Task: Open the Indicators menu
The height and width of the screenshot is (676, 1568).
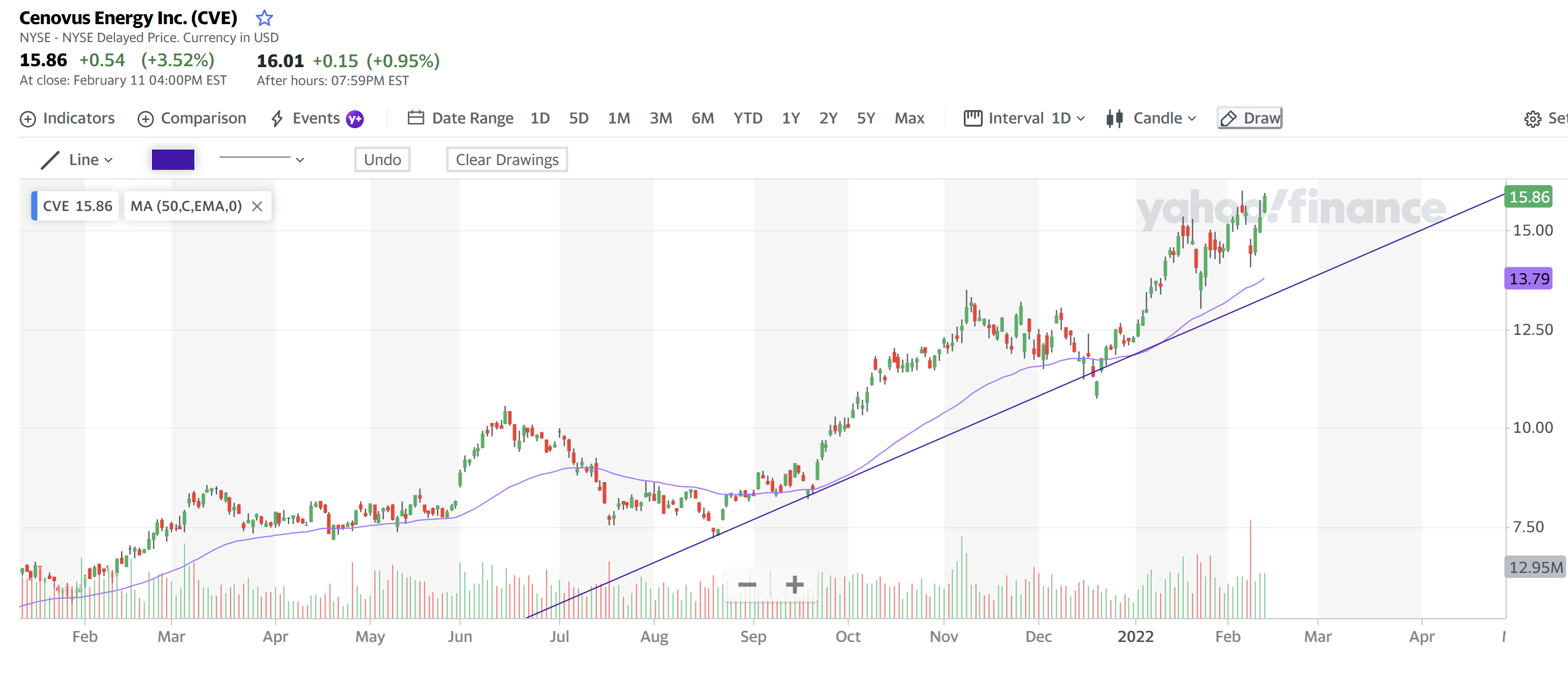Action: pos(67,118)
